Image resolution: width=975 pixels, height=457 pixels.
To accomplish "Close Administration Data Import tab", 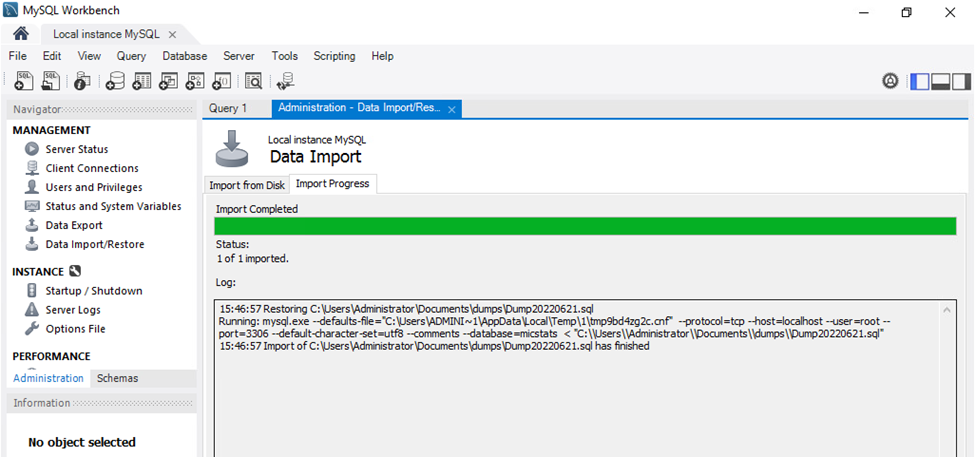I will pyautogui.click(x=452, y=109).
